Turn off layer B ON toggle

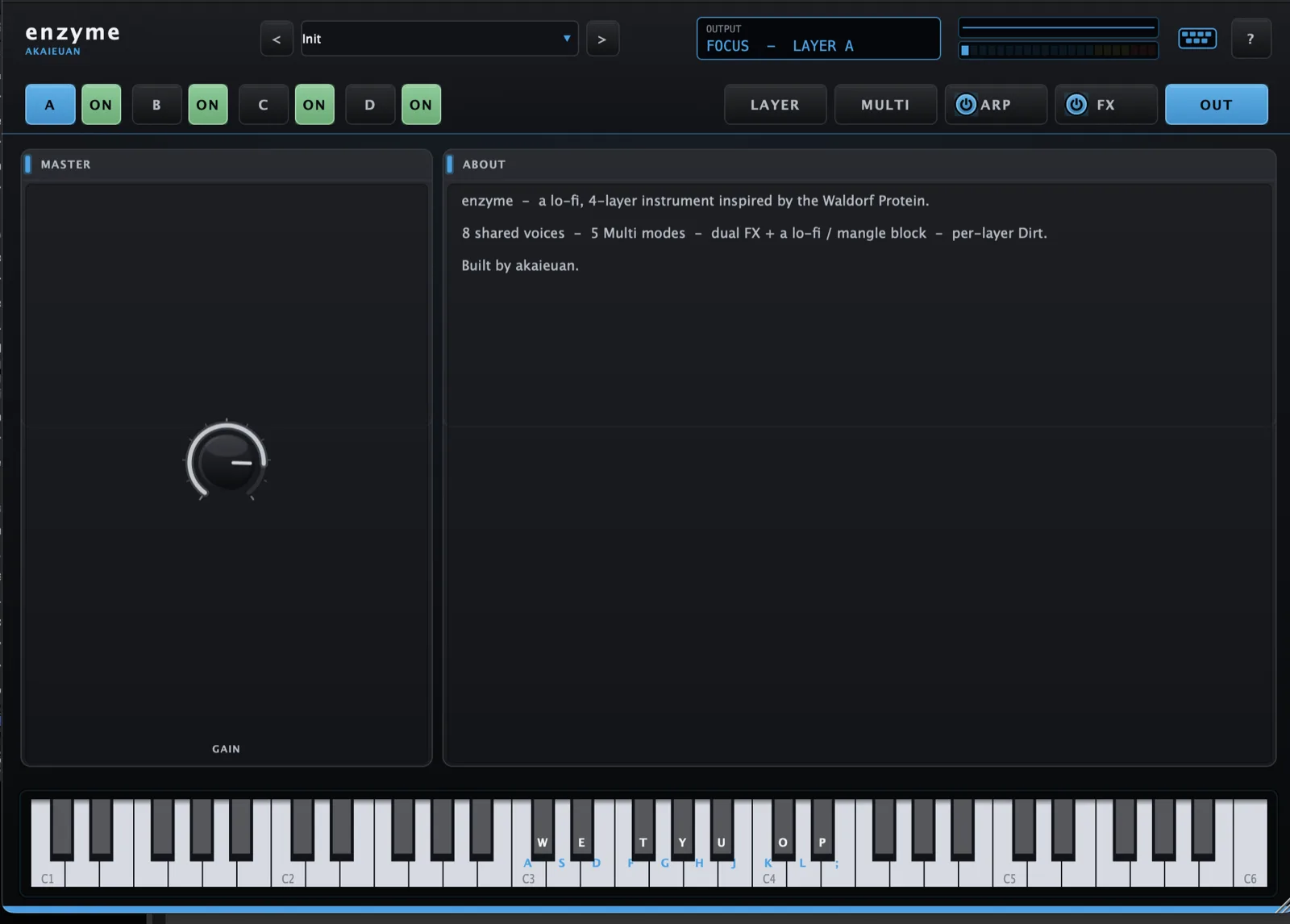[x=208, y=104]
